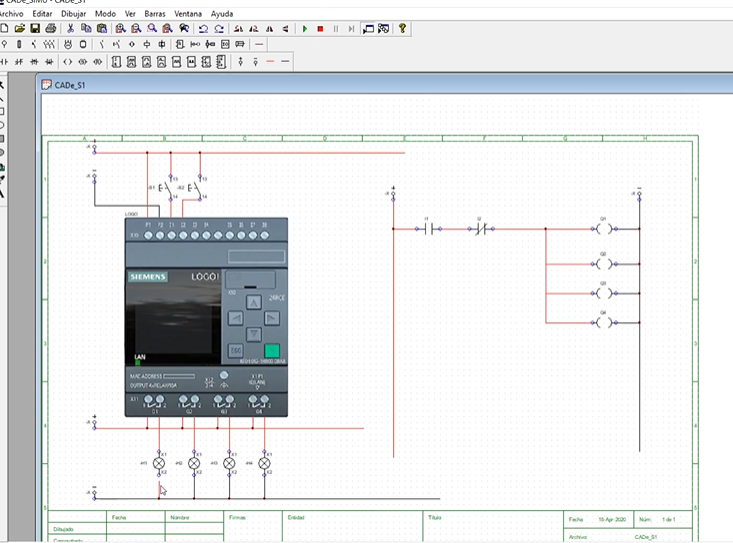Select coil Q1 in the ladder diagram

(604, 229)
